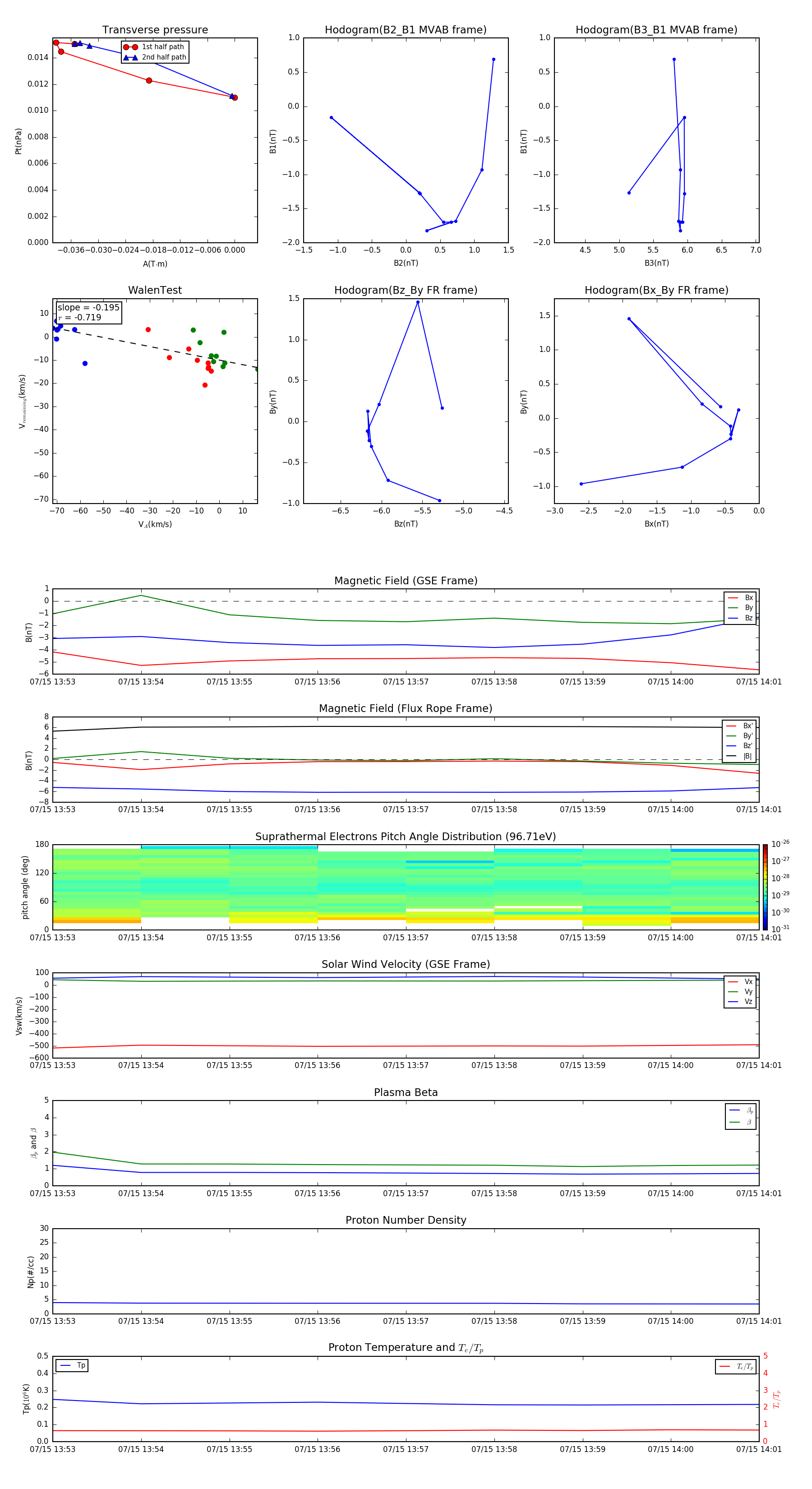This screenshot has height=1489, width=812.
Task: Click the "WalenTest" plot title
Action: click(155, 290)
